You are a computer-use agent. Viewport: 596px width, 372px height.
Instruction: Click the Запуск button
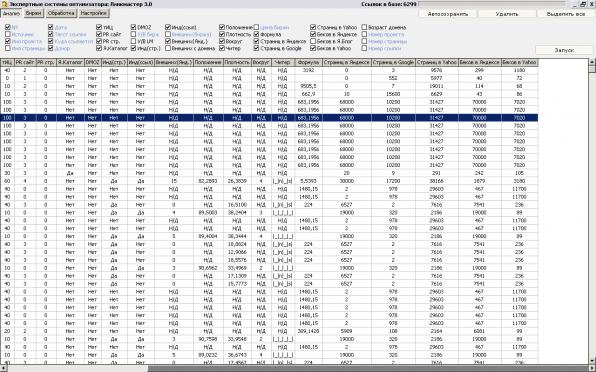[564, 50]
